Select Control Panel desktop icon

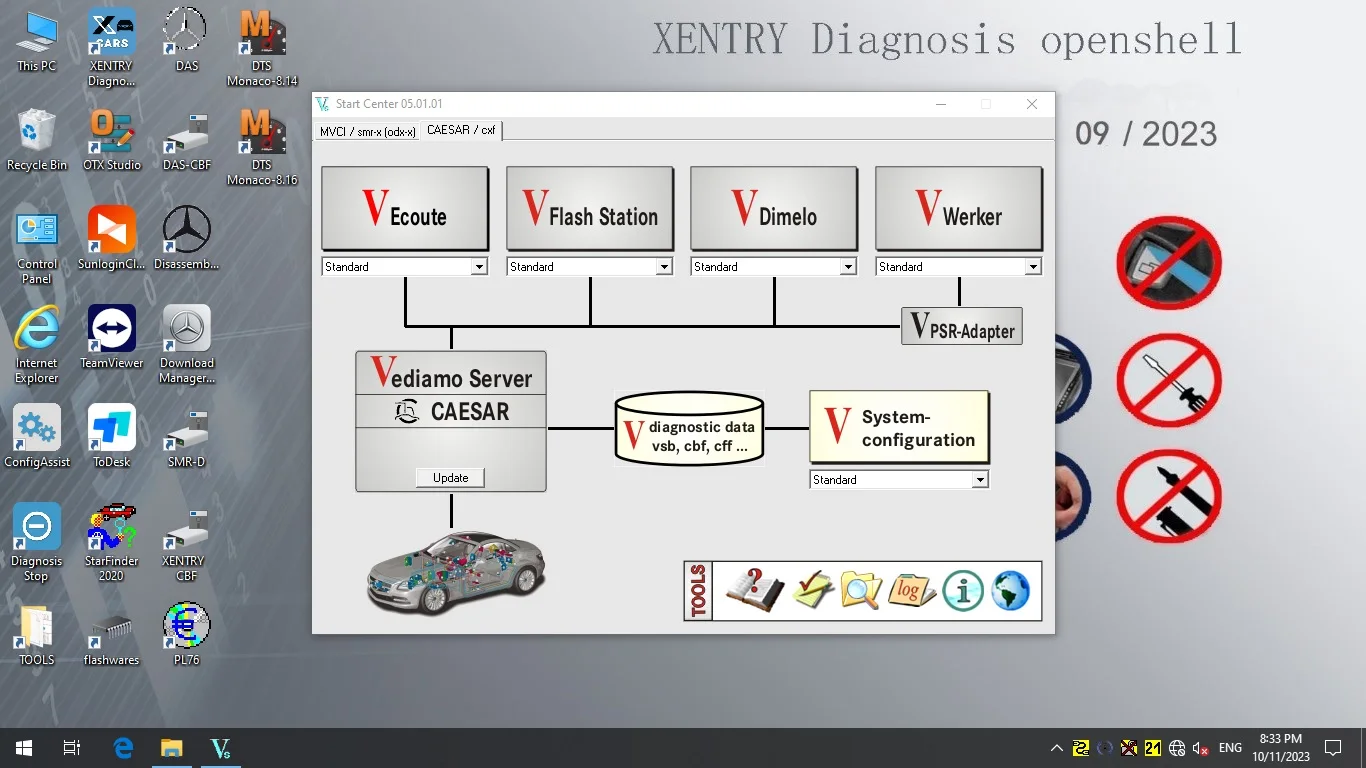[37, 245]
